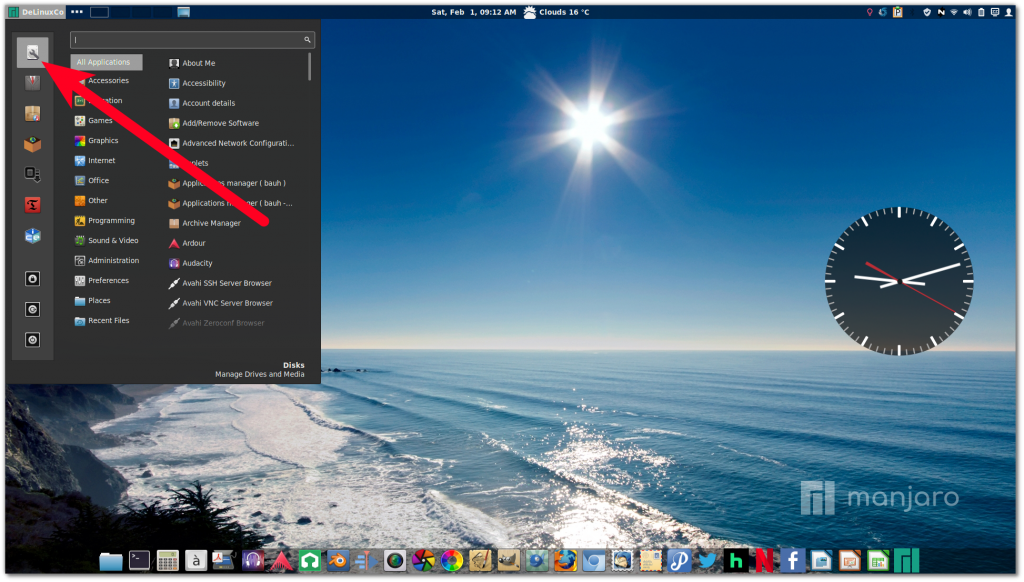Open the Twitter dock icon
The image size is (1024, 582).
pyautogui.click(x=708, y=560)
